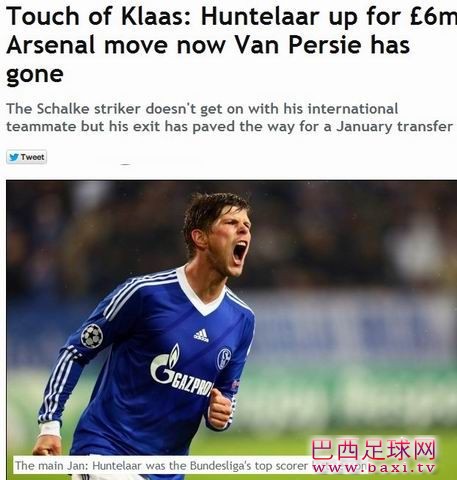Click the player's clenched fist
The width and height of the screenshot is (457, 480).
tap(220, 409)
